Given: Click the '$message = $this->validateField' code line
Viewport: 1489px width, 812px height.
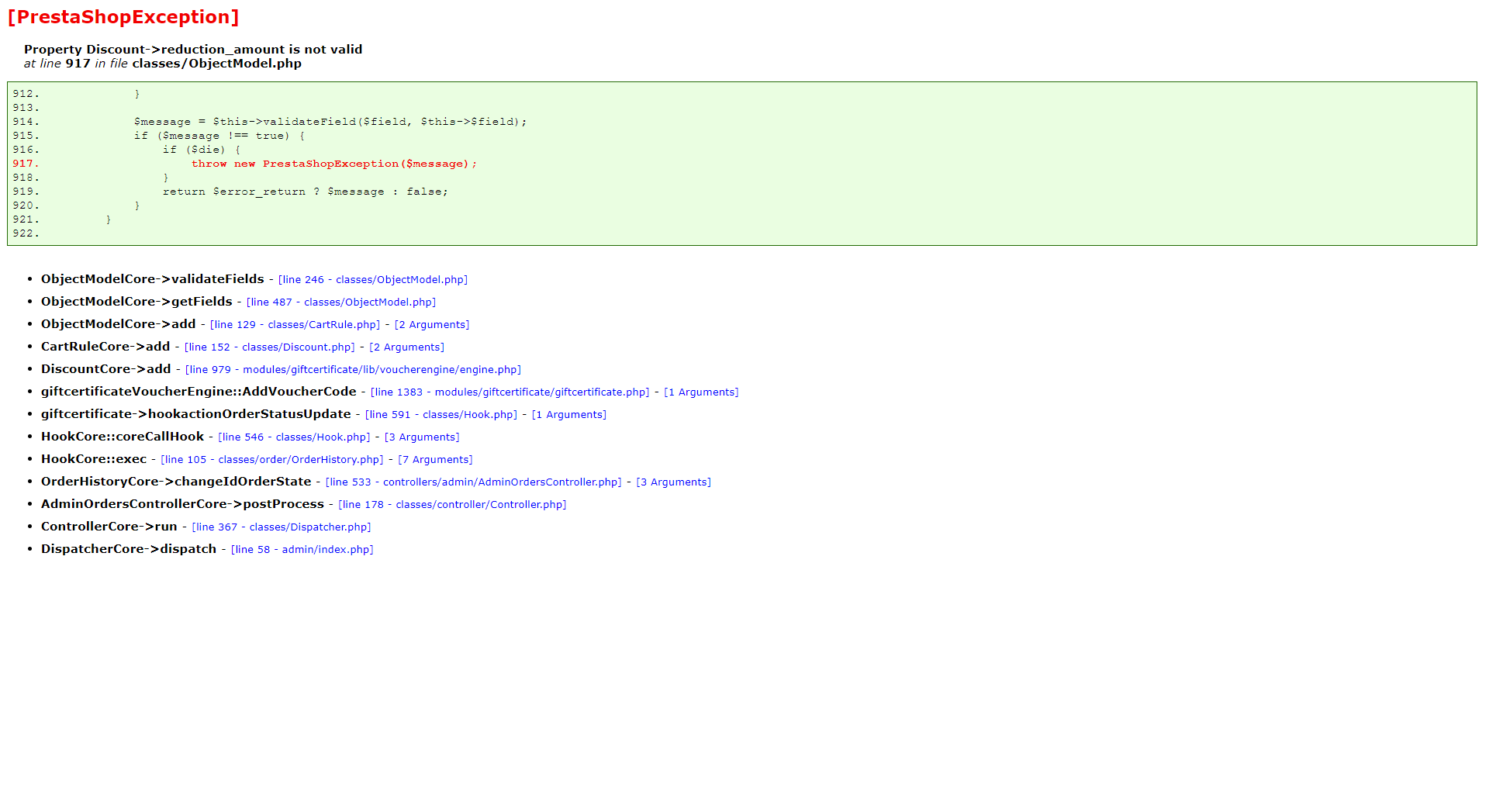Looking at the screenshot, I should [x=330, y=123].
